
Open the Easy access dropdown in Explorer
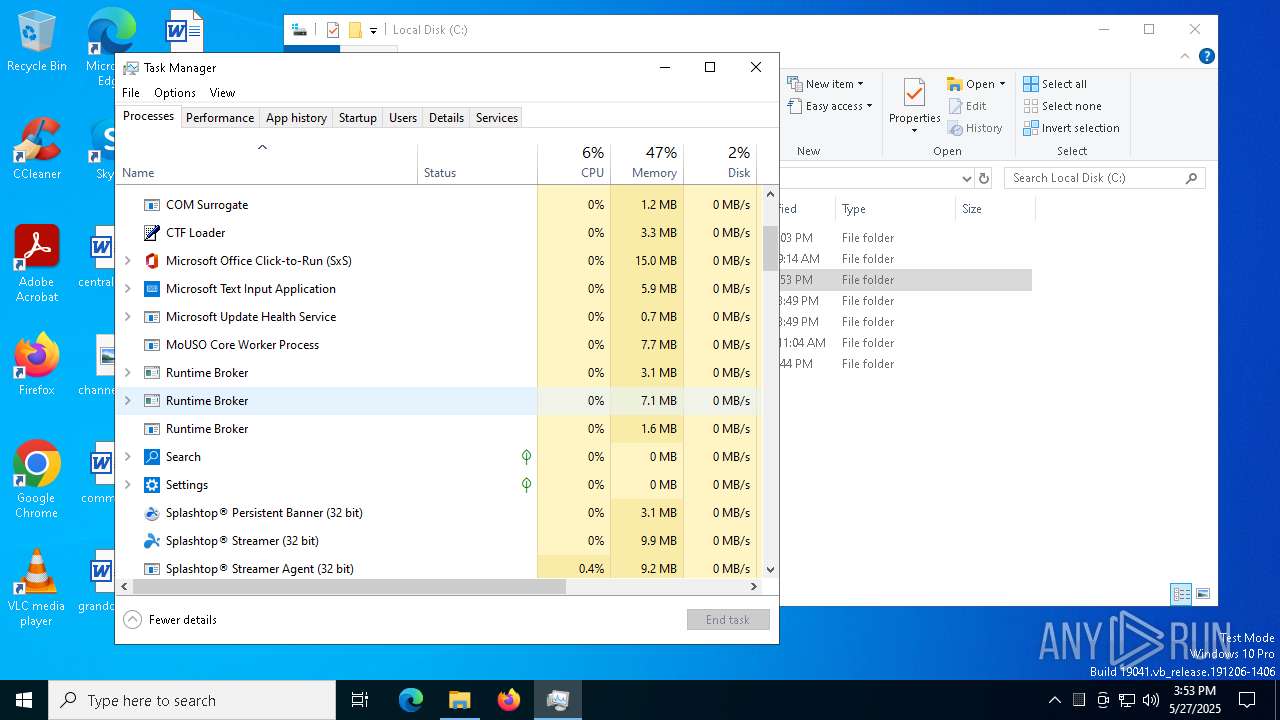(830, 106)
